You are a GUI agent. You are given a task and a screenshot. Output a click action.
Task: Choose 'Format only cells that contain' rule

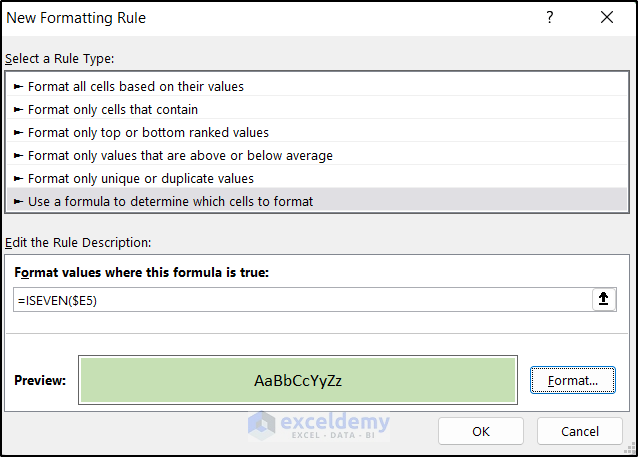[112, 110]
